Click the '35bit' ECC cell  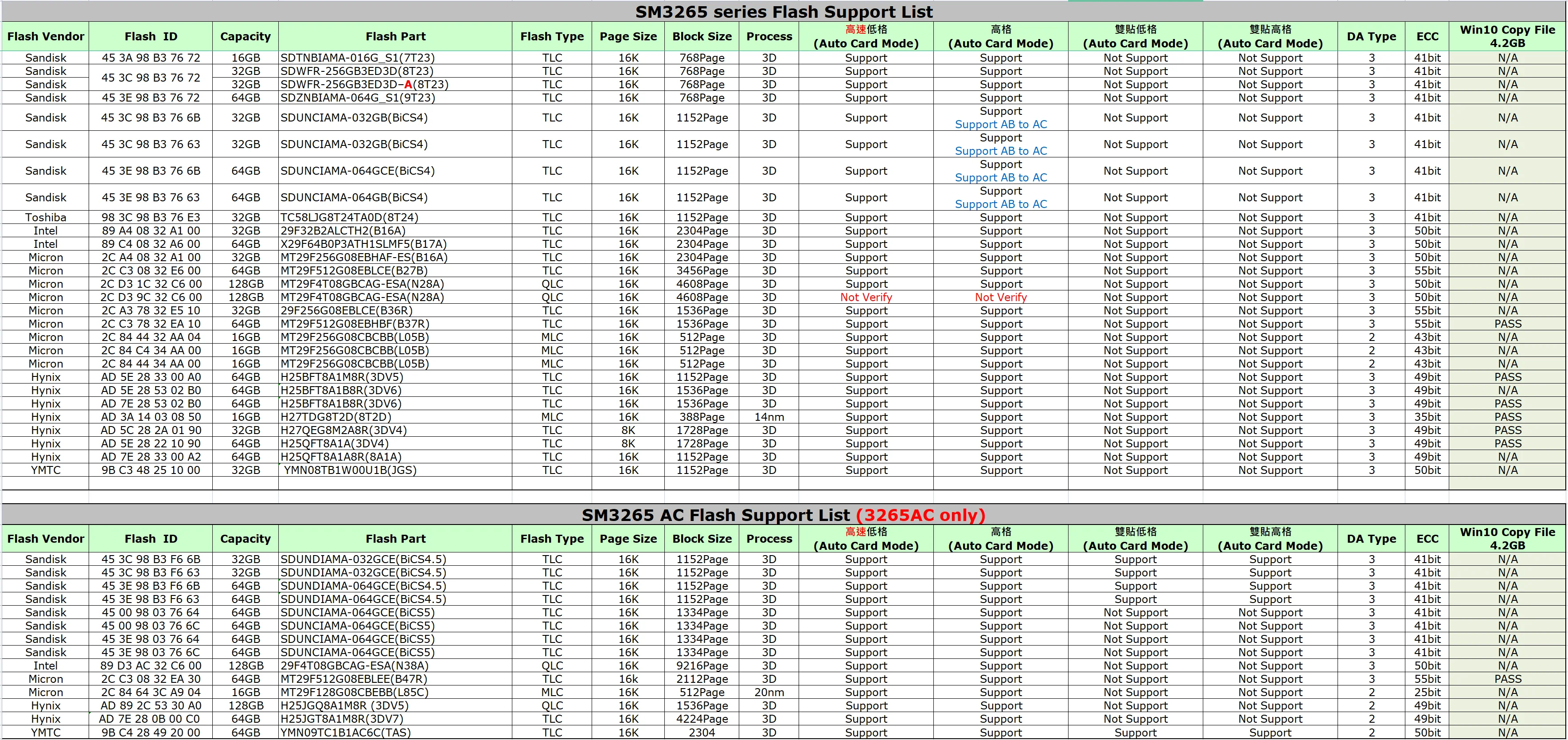point(1428,417)
